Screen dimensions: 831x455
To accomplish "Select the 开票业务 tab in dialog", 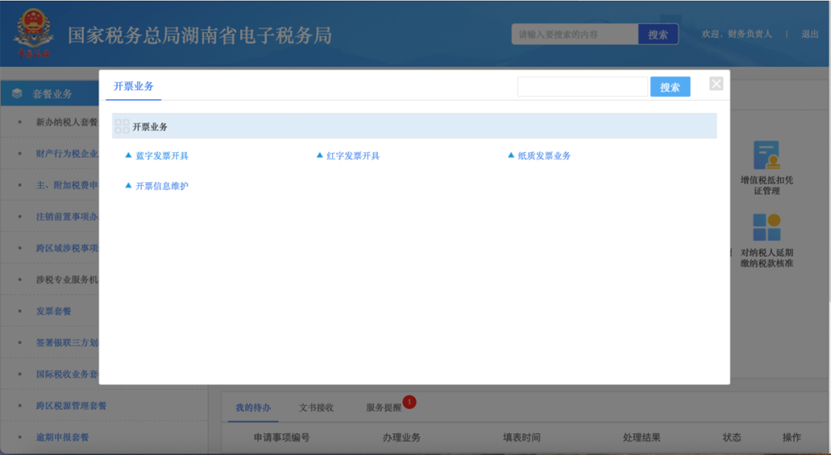I will click(x=134, y=86).
